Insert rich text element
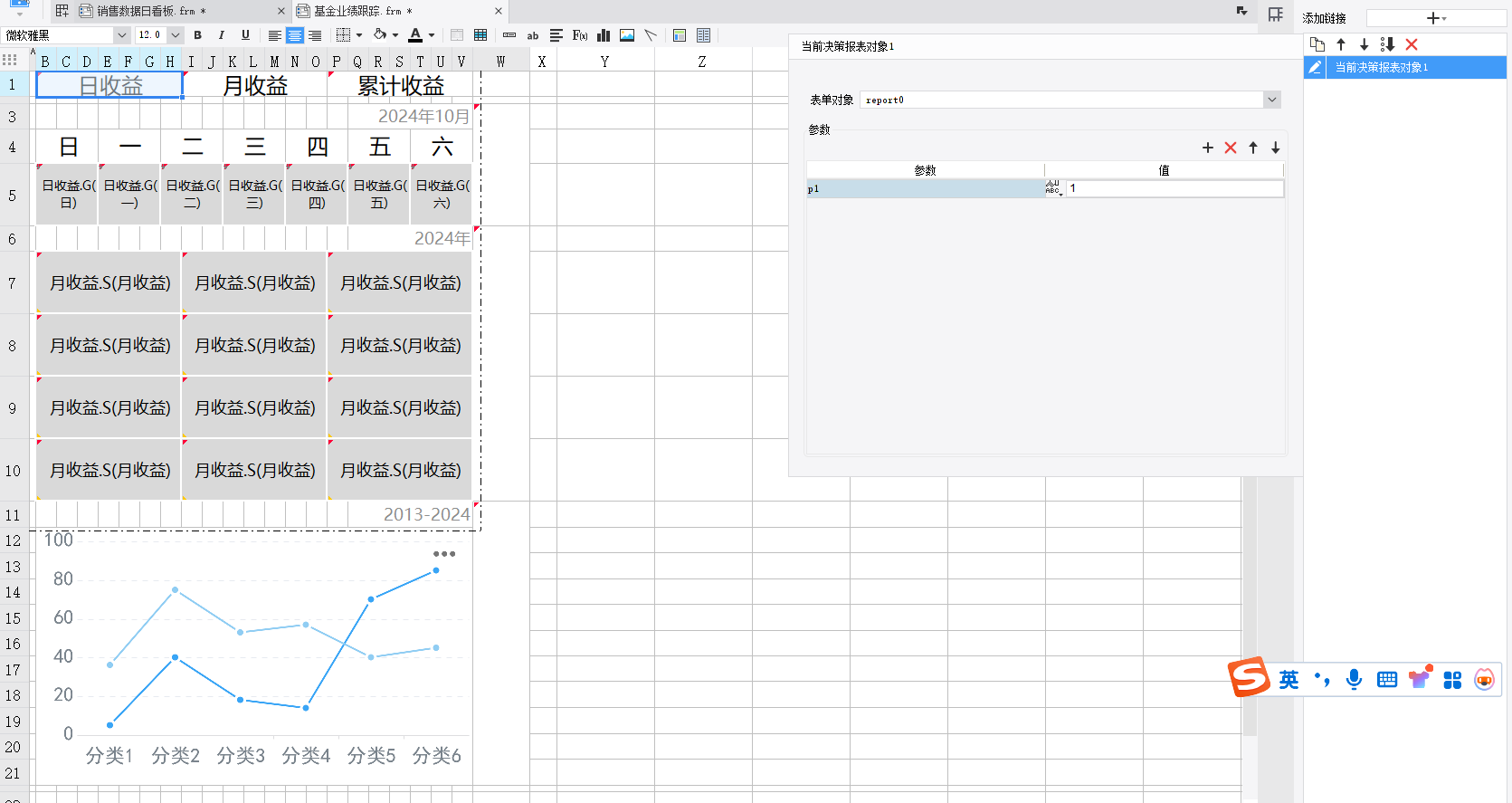The height and width of the screenshot is (803, 1512). point(556,35)
